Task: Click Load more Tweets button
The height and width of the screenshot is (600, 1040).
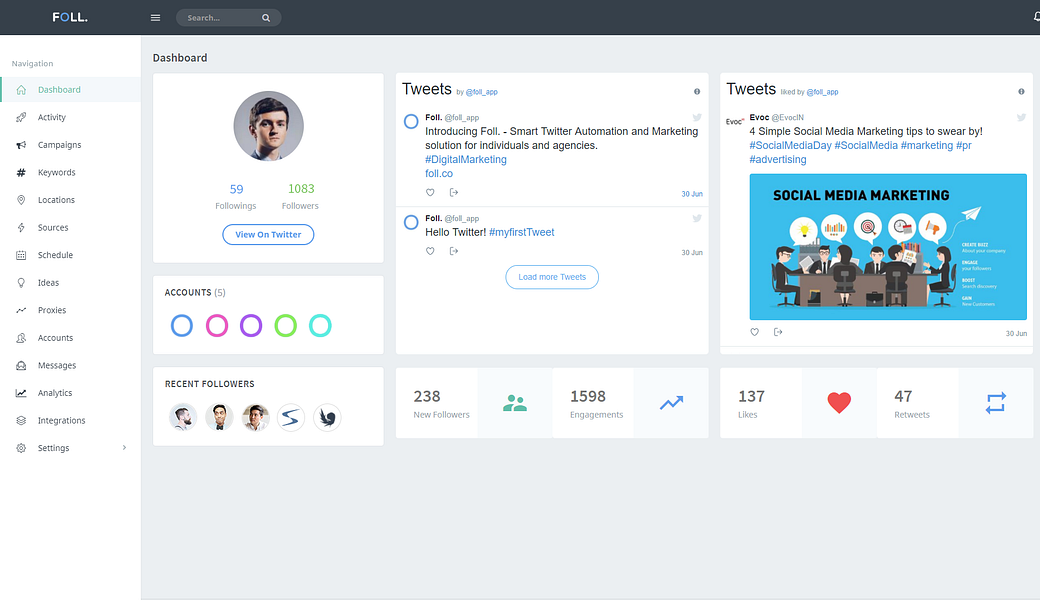Action: tap(552, 277)
